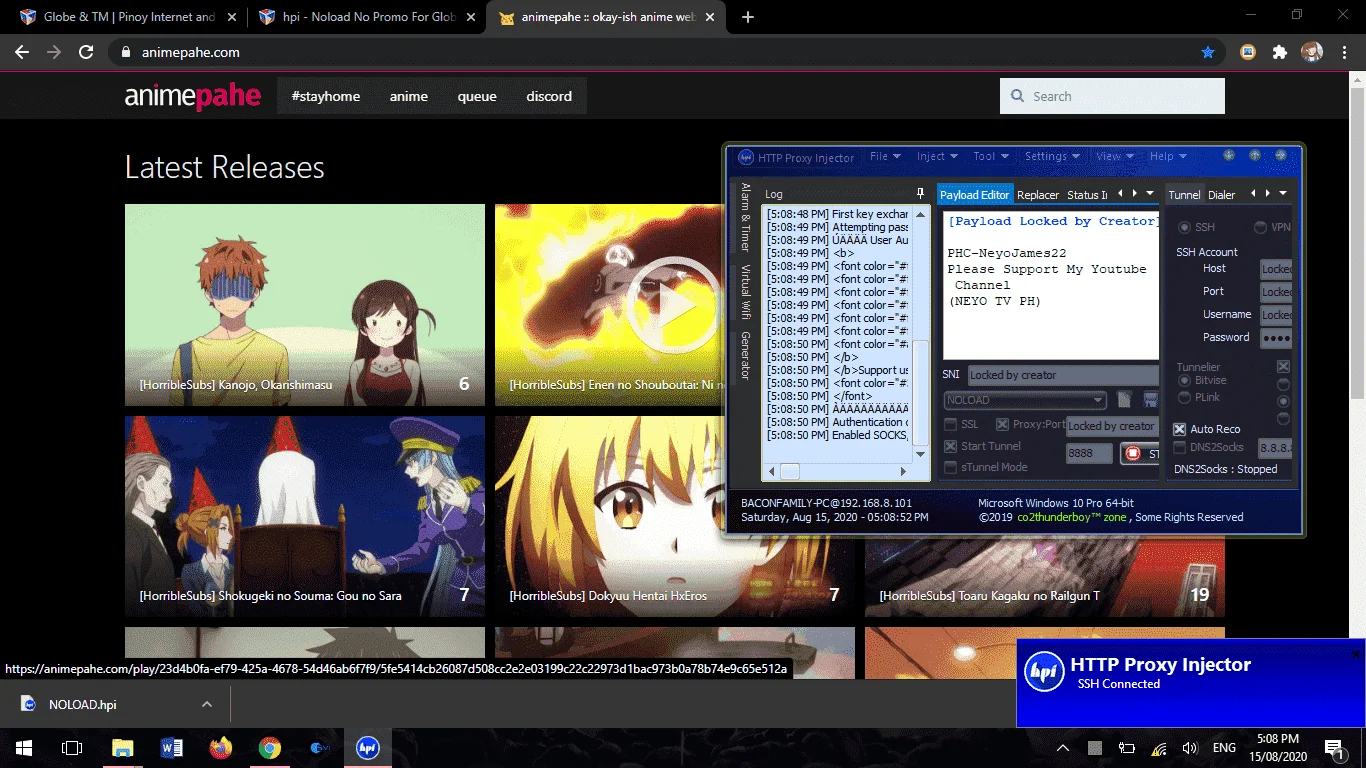Click the Chrome back arrow

[22, 52]
